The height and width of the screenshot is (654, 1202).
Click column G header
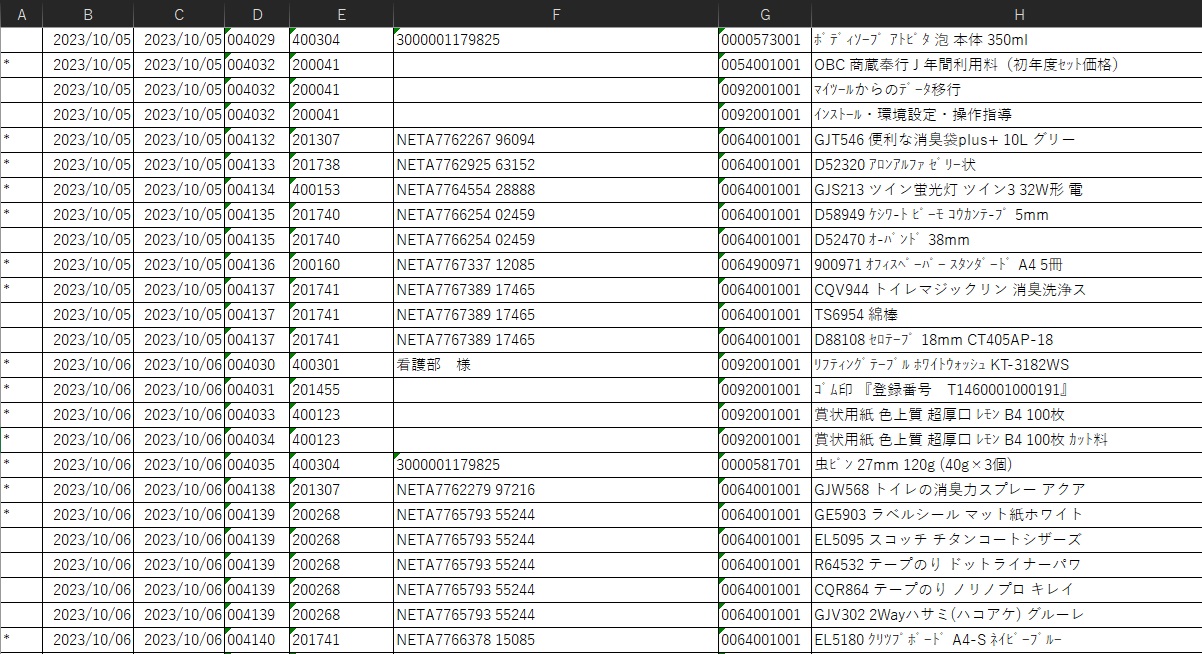[x=765, y=14]
